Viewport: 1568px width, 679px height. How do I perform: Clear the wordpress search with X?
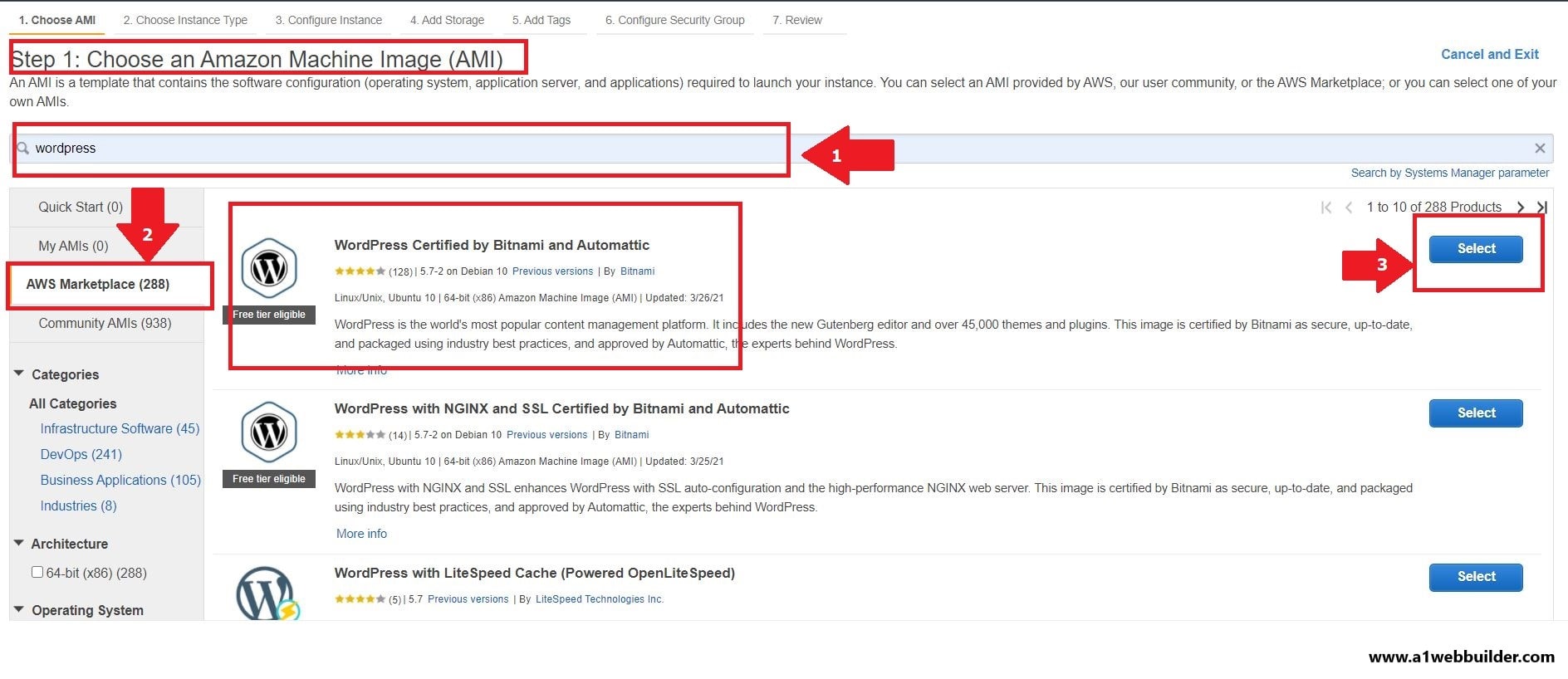pos(1540,149)
